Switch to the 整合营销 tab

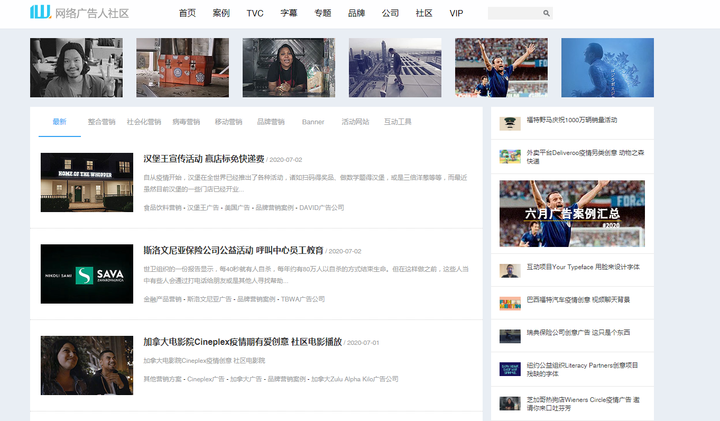tap(101, 122)
